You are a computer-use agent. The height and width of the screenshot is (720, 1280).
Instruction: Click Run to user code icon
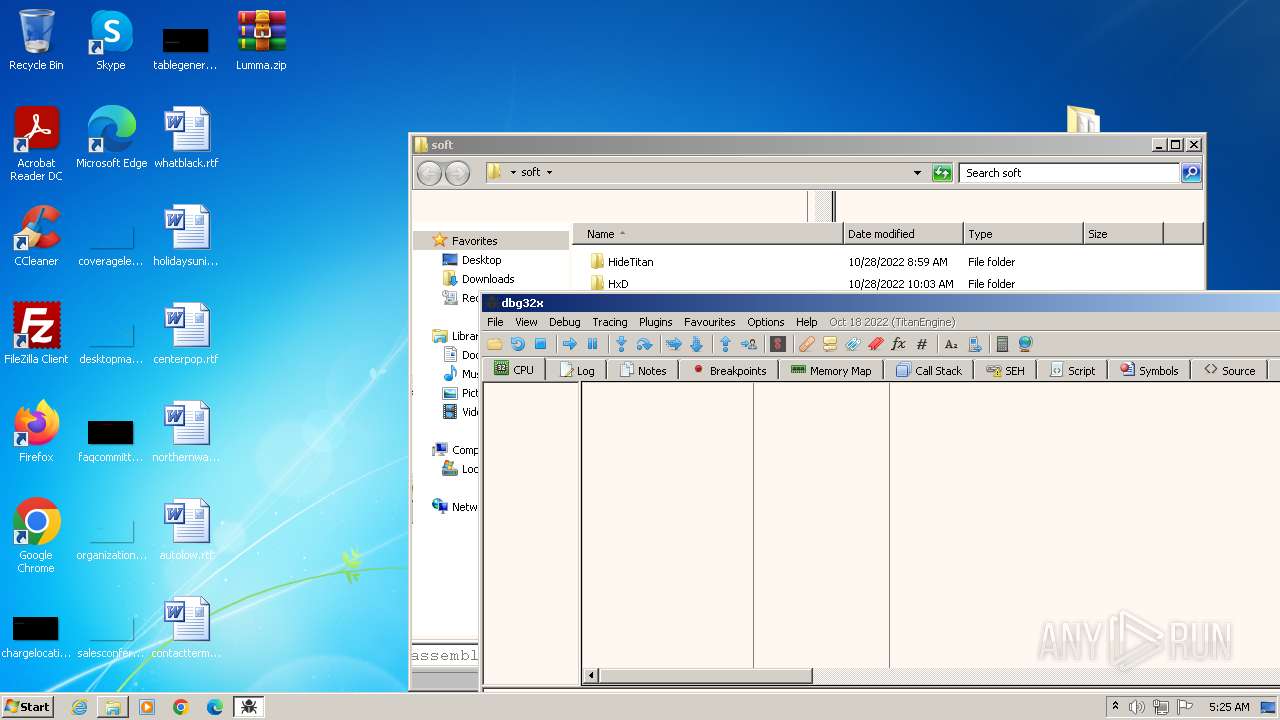pyautogui.click(x=748, y=344)
